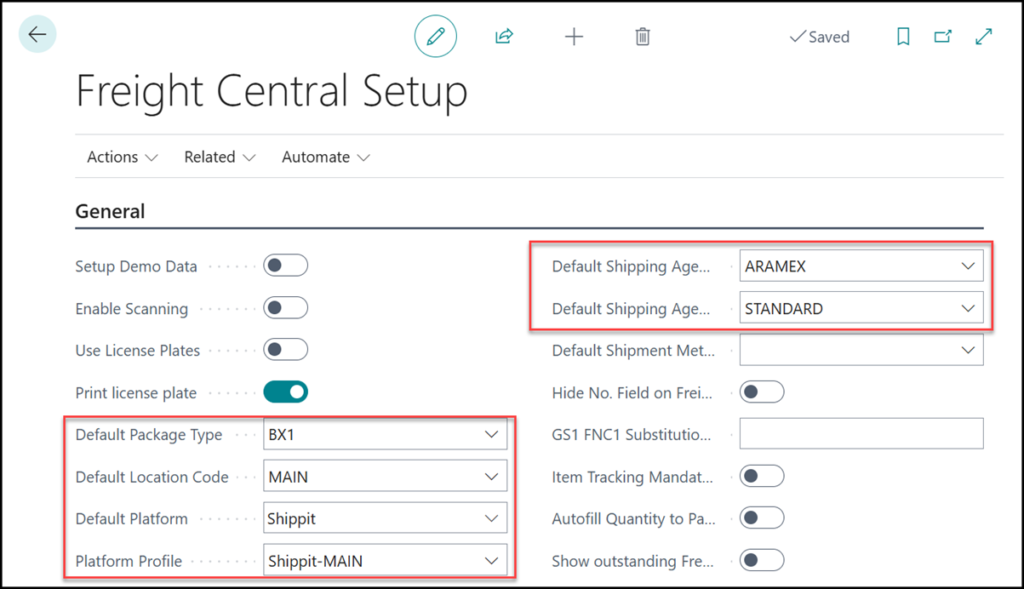The width and height of the screenshot is (1024, 589).
Task: Turn on Enable Scanning switch
Action: [x=285, y=308]
